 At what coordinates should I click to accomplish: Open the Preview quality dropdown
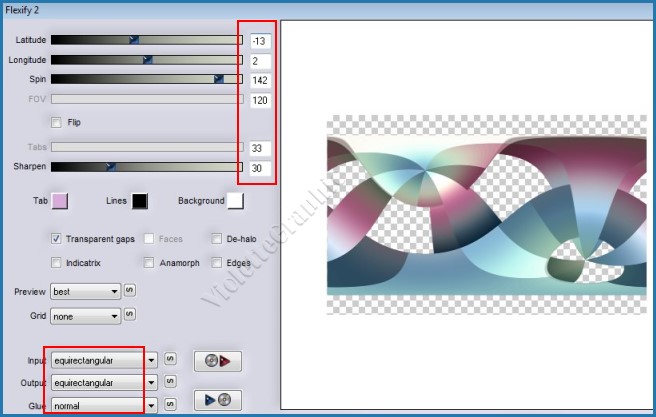(x=85, y=291)
